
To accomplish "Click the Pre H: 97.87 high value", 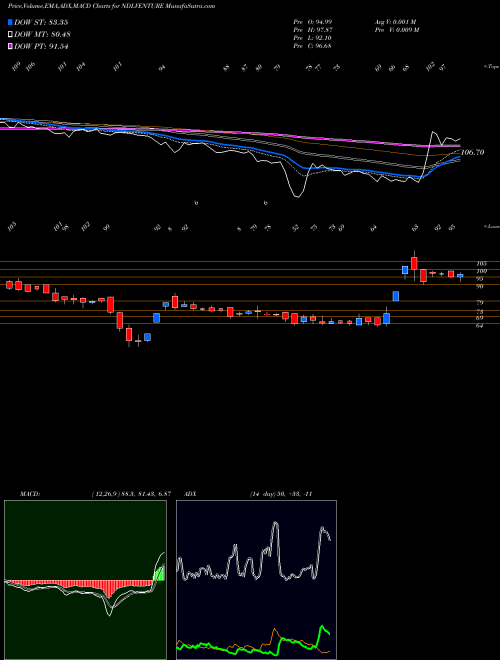I will (313, 30).
